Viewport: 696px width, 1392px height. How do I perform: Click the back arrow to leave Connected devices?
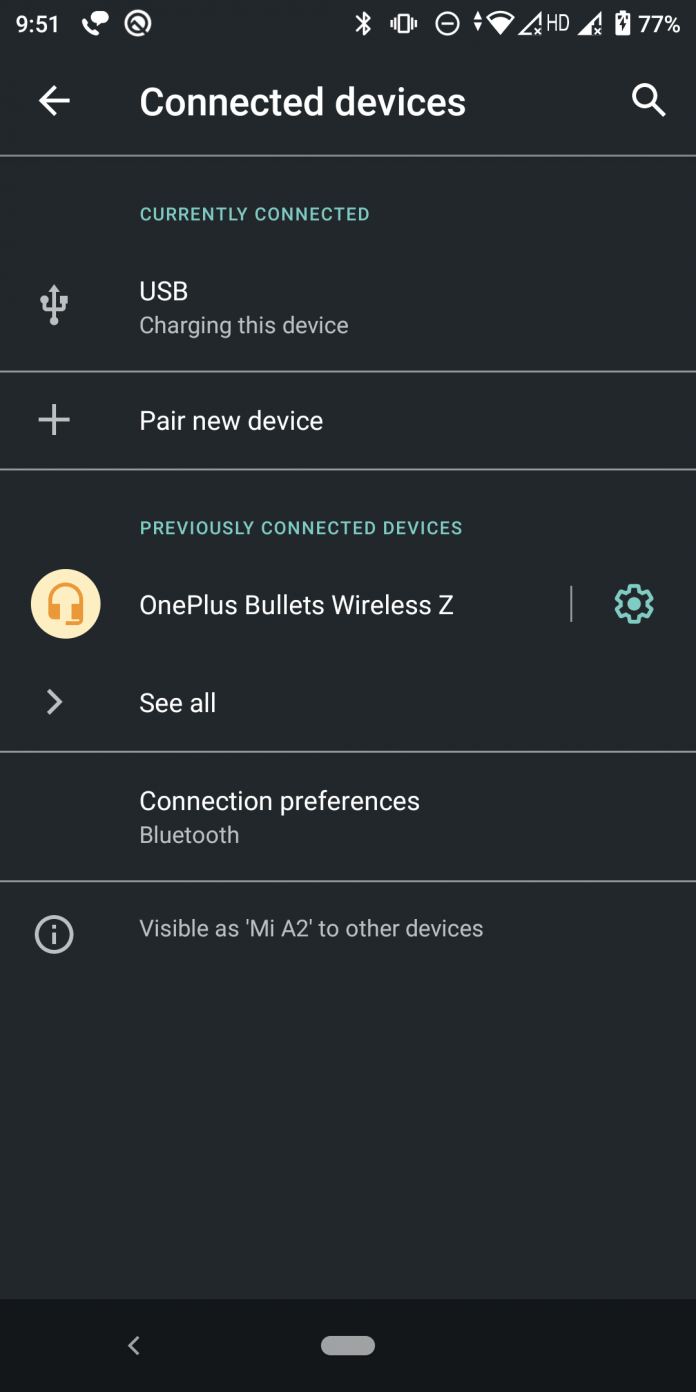tap(54, 100)
